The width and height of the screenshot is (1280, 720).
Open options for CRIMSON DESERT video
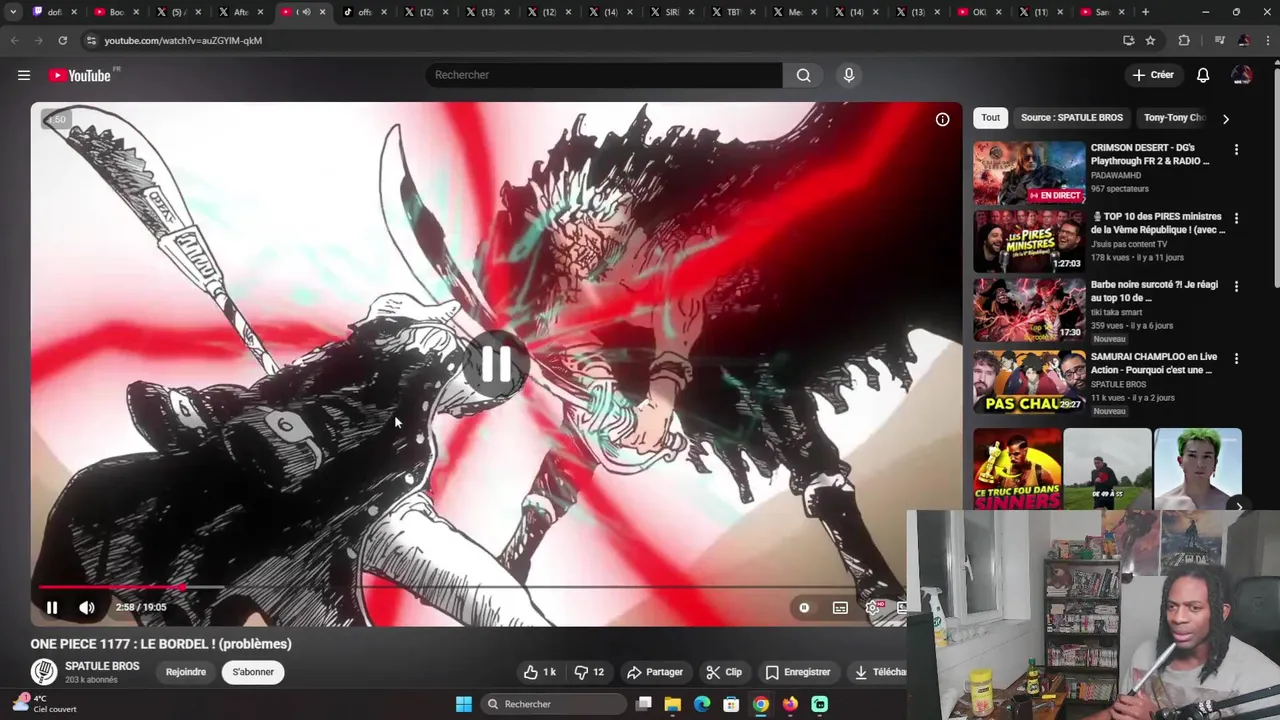click(1236, 150)
